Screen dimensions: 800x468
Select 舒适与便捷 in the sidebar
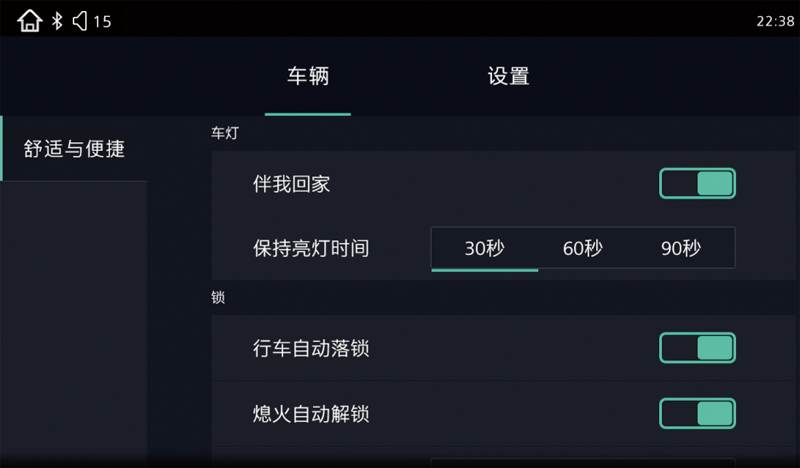tap(74, 149)
